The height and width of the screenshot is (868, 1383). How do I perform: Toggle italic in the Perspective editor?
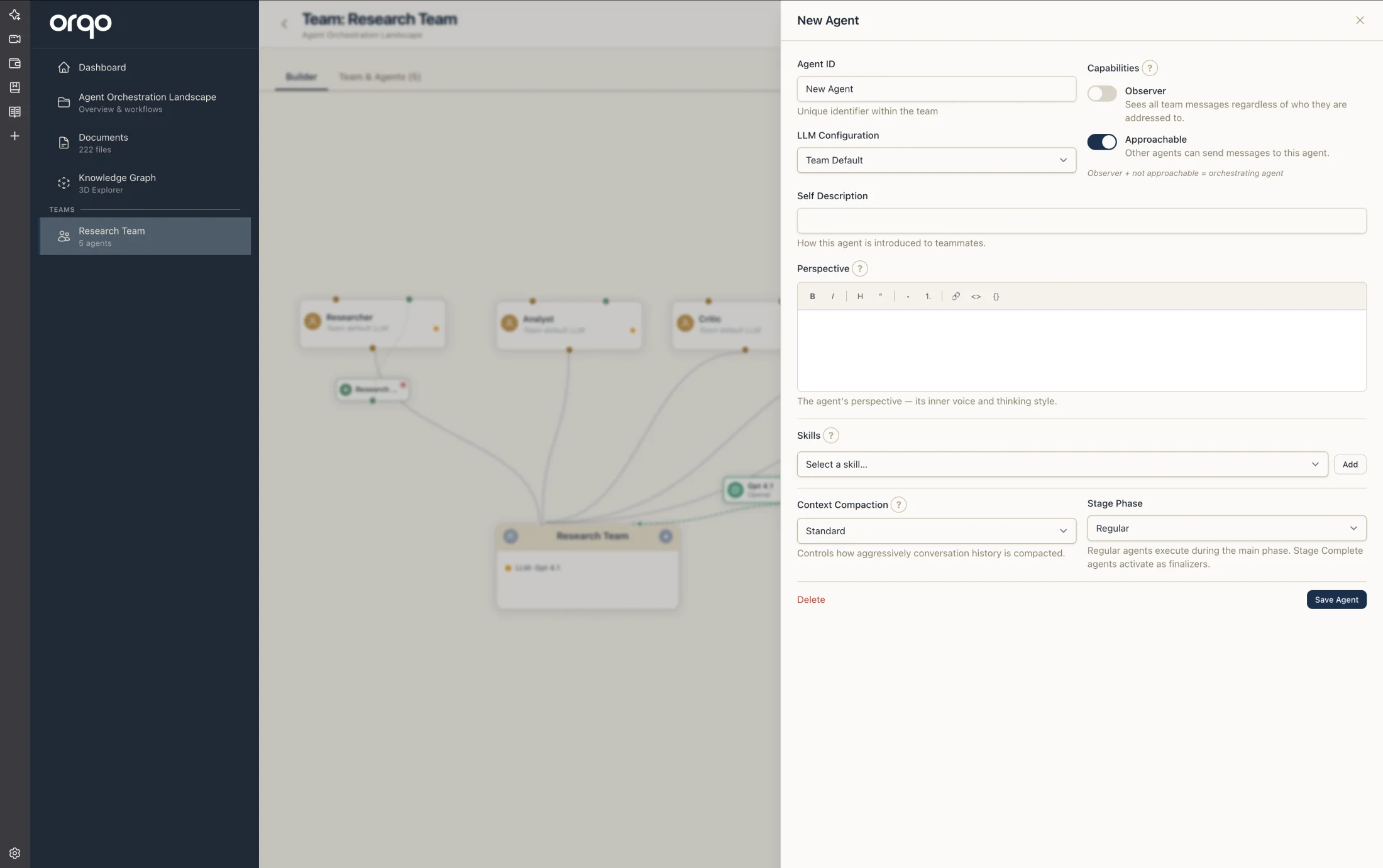pos(832,296)
